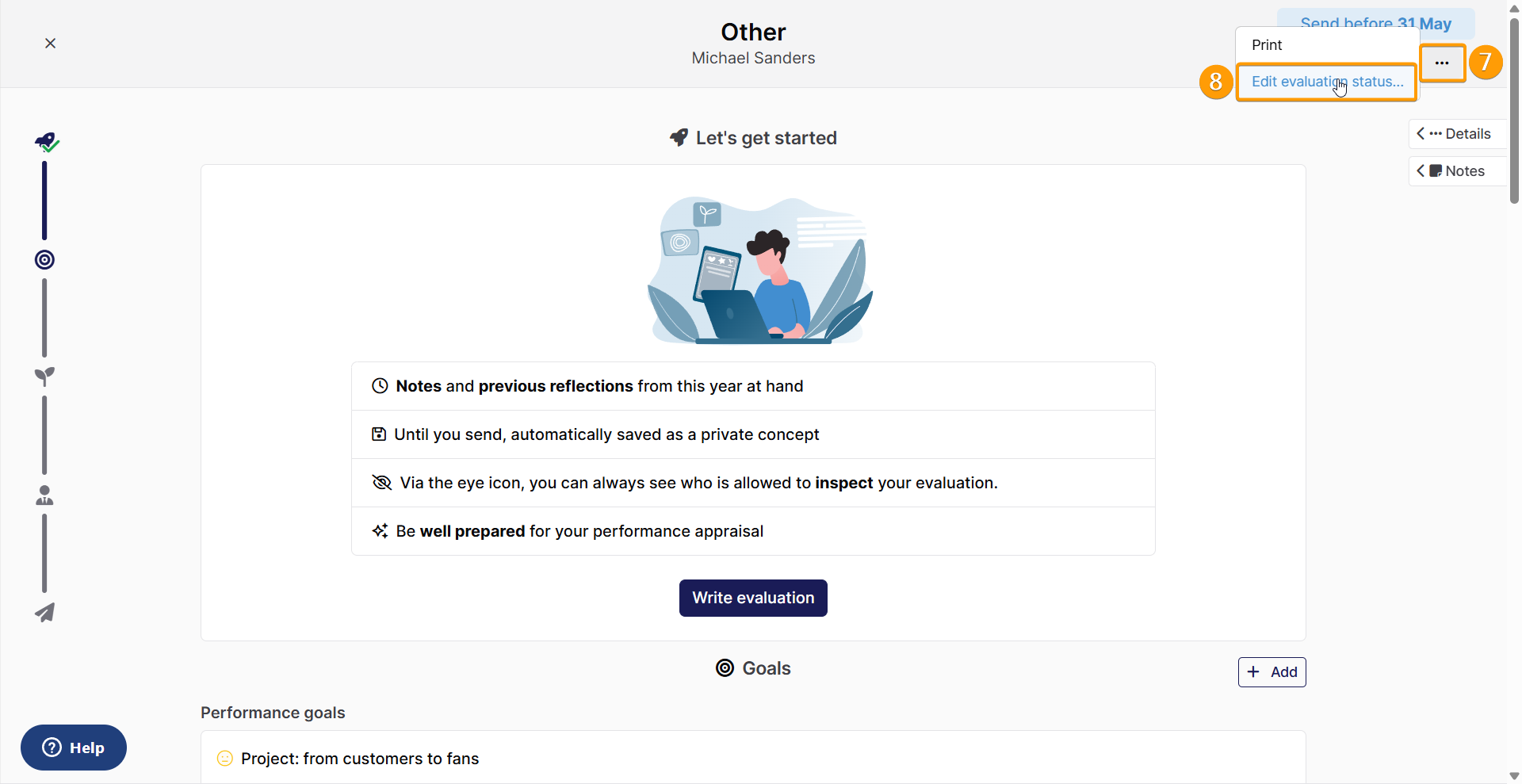Click the yellow smiley beside Project goal

tap(225, 759)
